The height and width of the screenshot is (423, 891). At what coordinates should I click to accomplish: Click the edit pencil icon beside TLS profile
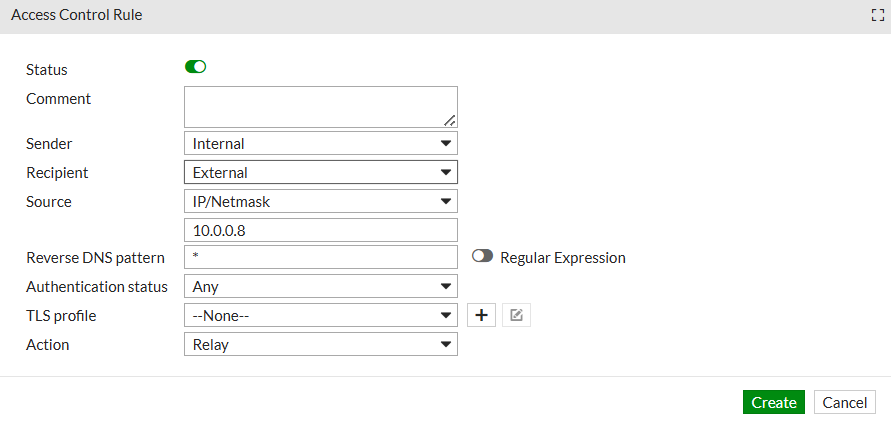(516, 315)
